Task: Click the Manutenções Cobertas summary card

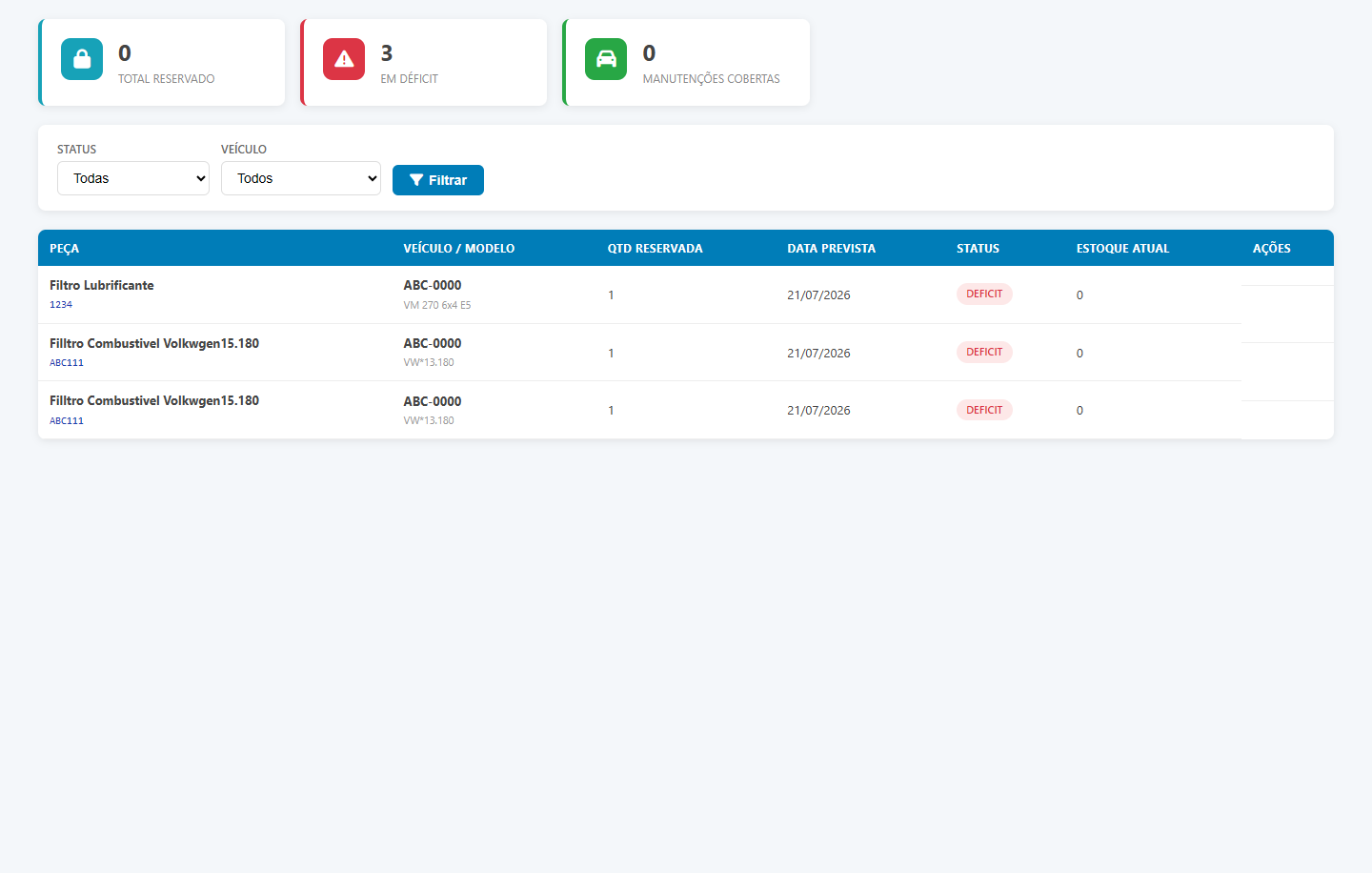Action: 686,62
